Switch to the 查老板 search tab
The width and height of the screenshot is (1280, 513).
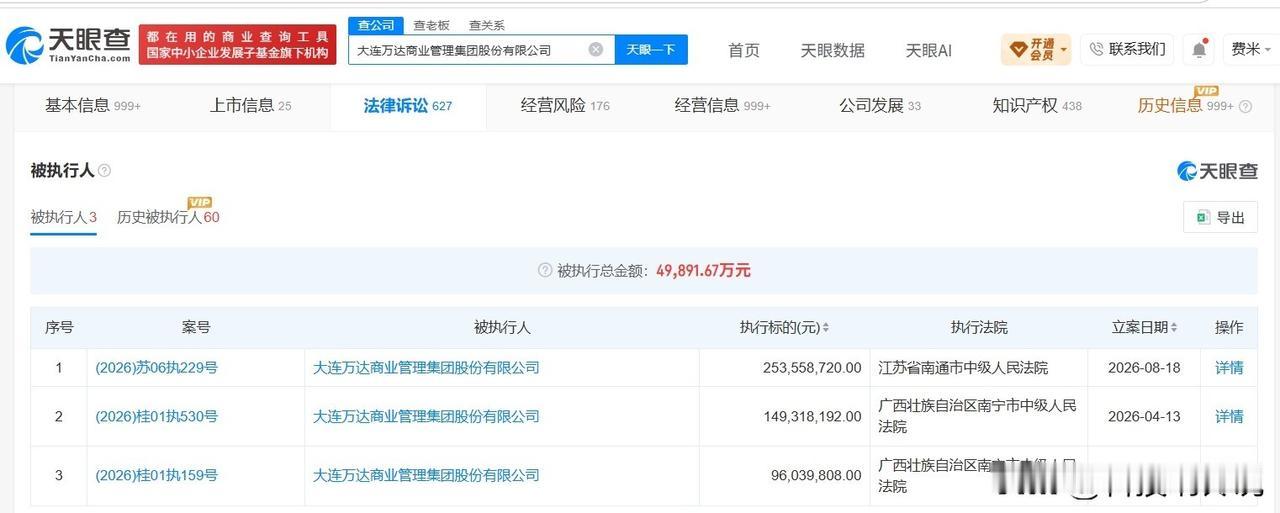click(432, 25)
